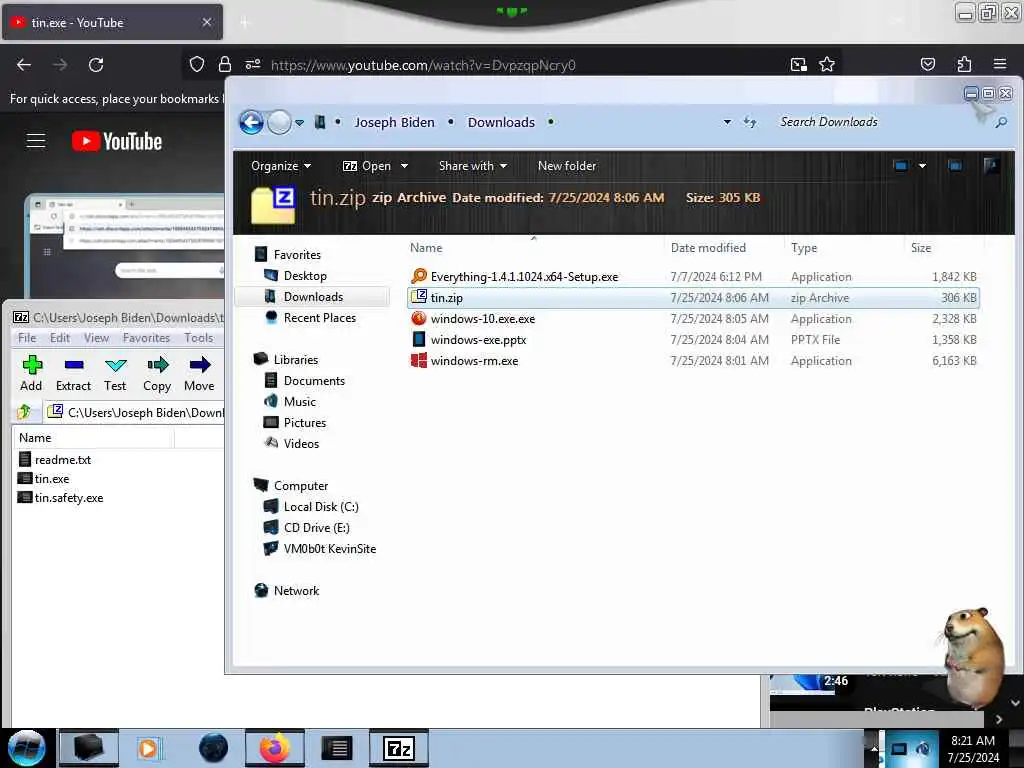
Task: Select tin.exe in 7-Zip list
Action: point(43,479)
